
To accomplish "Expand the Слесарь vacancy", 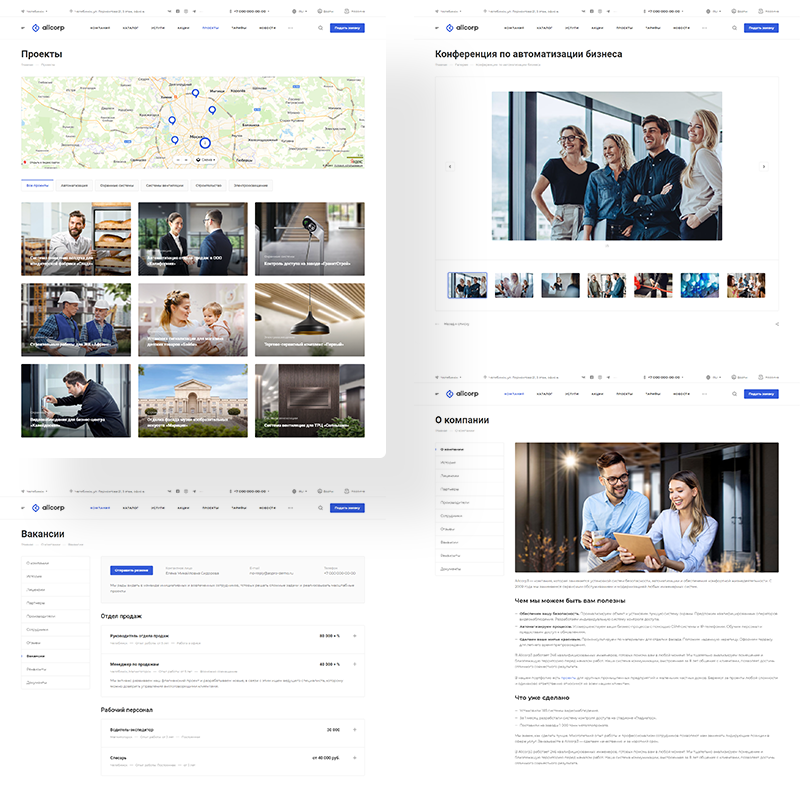I will click(x=355, y=758).
